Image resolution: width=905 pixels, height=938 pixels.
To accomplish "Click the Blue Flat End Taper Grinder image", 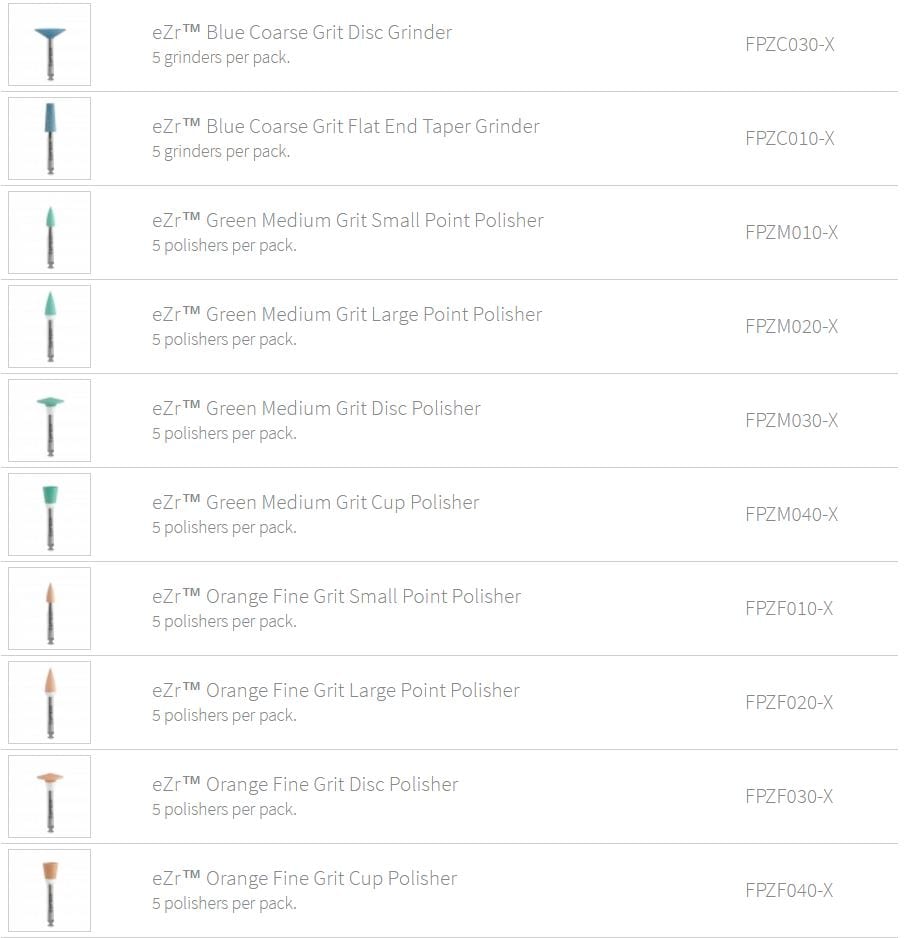I will pyautogui.click(x=50, y=138).
